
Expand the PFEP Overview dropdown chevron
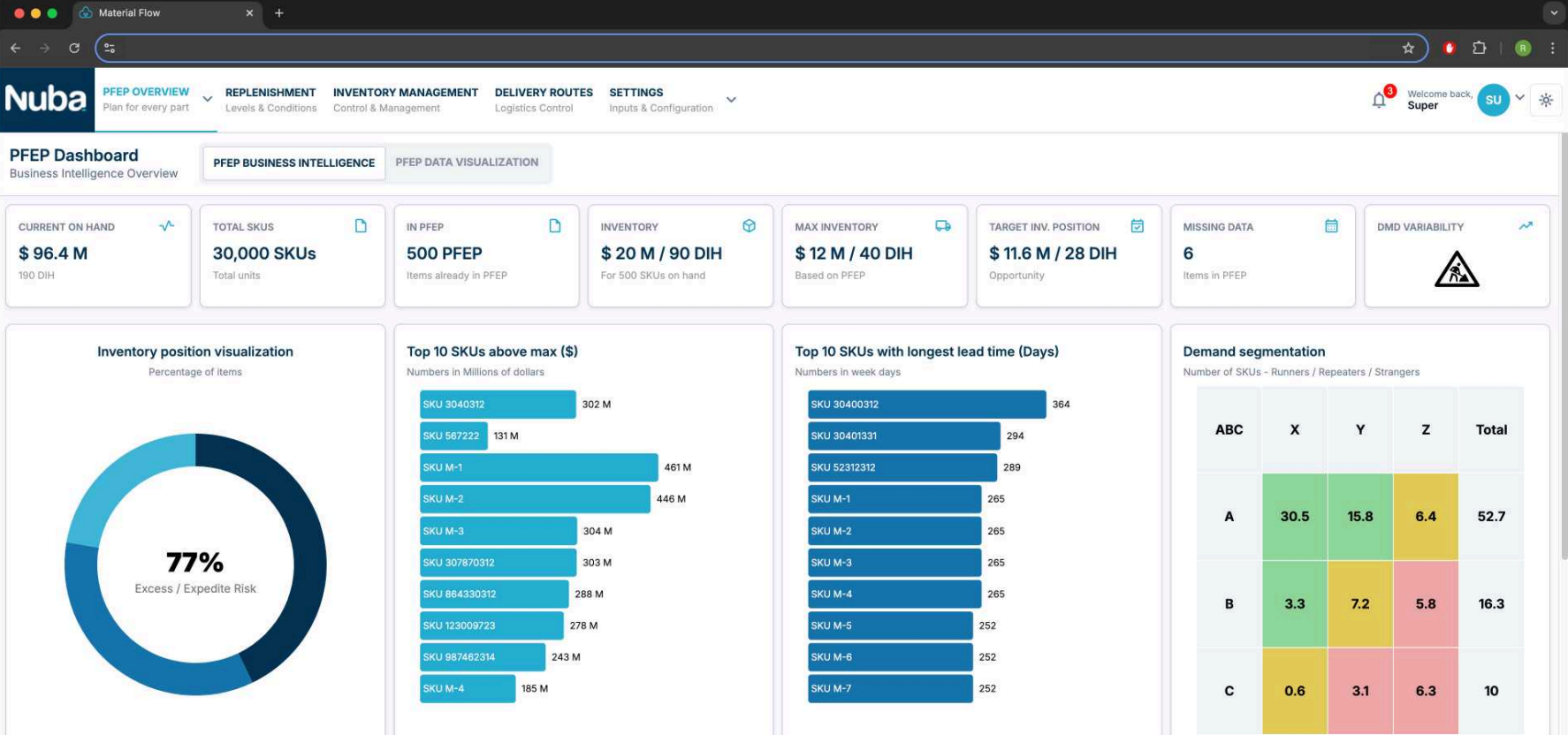point(208,99)
